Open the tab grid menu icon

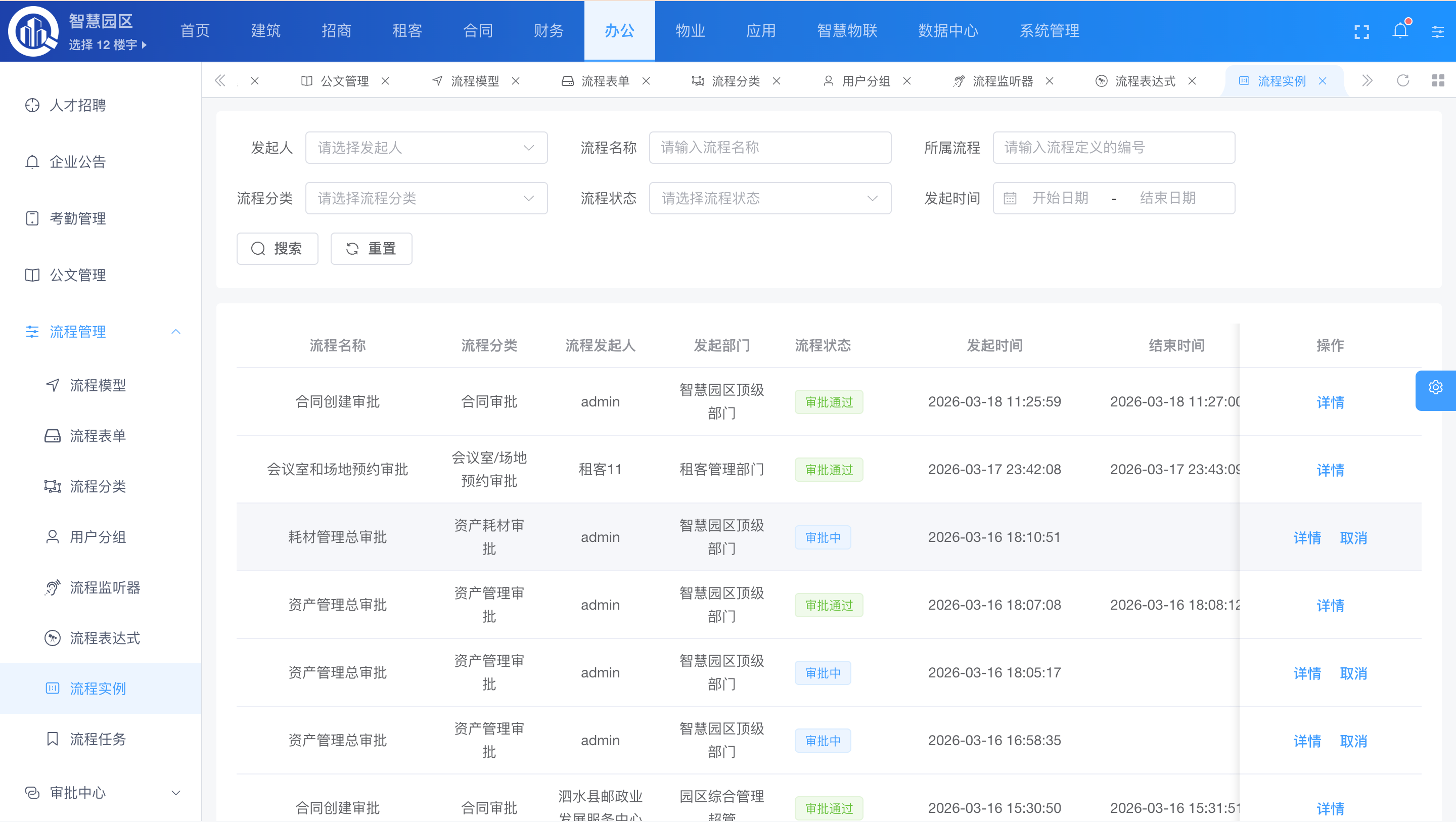(1438, 81)
